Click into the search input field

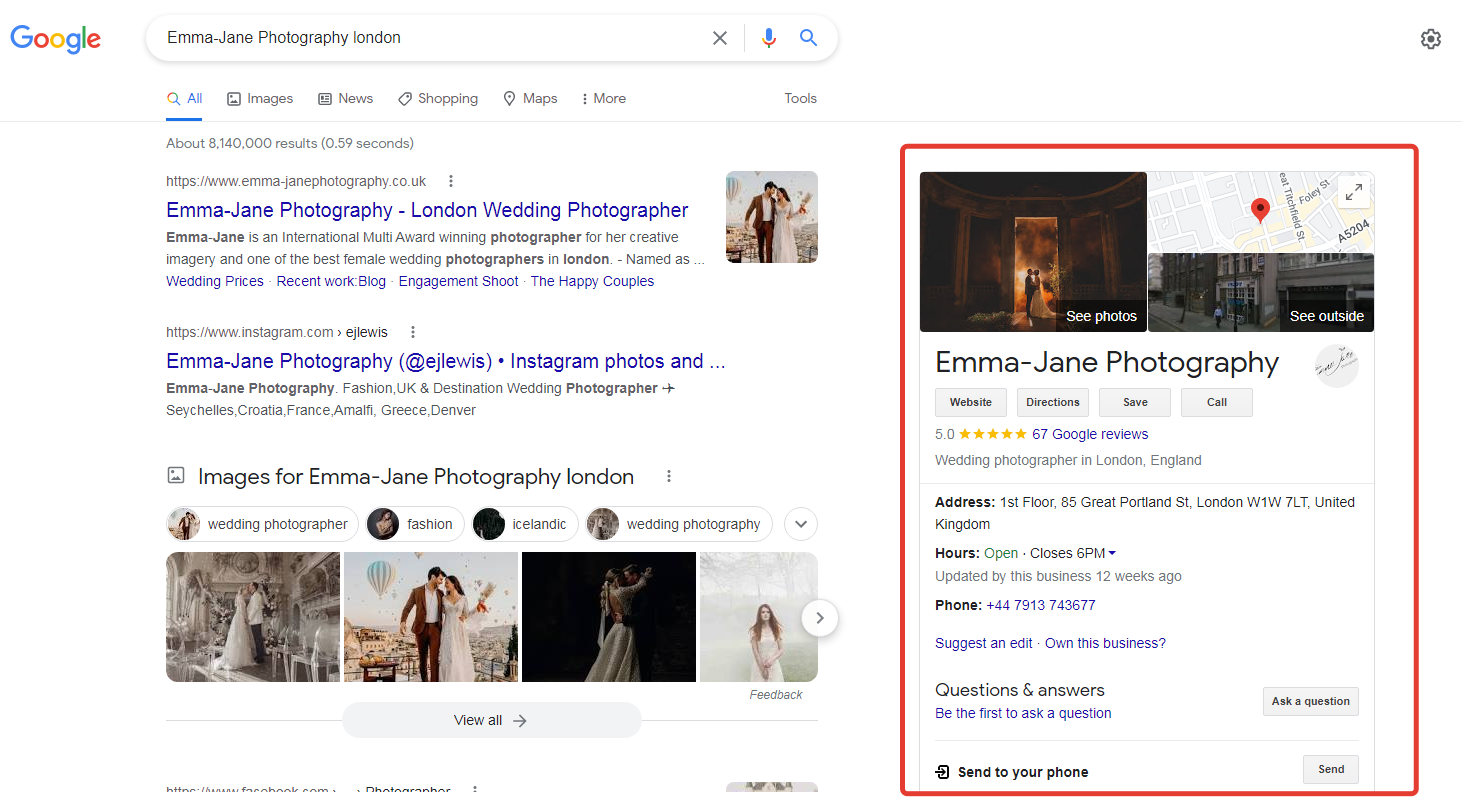pos(432,38)
